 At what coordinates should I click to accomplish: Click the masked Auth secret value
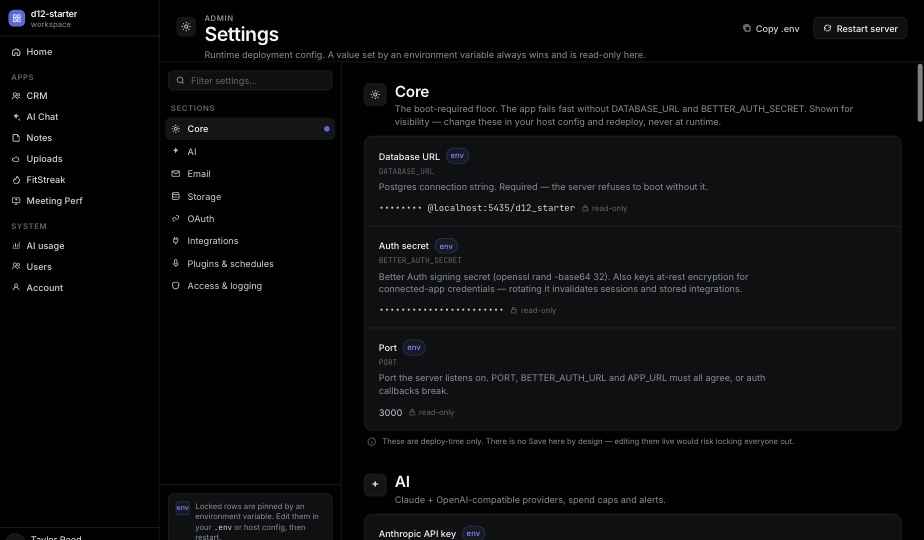[x=441, y=310]
